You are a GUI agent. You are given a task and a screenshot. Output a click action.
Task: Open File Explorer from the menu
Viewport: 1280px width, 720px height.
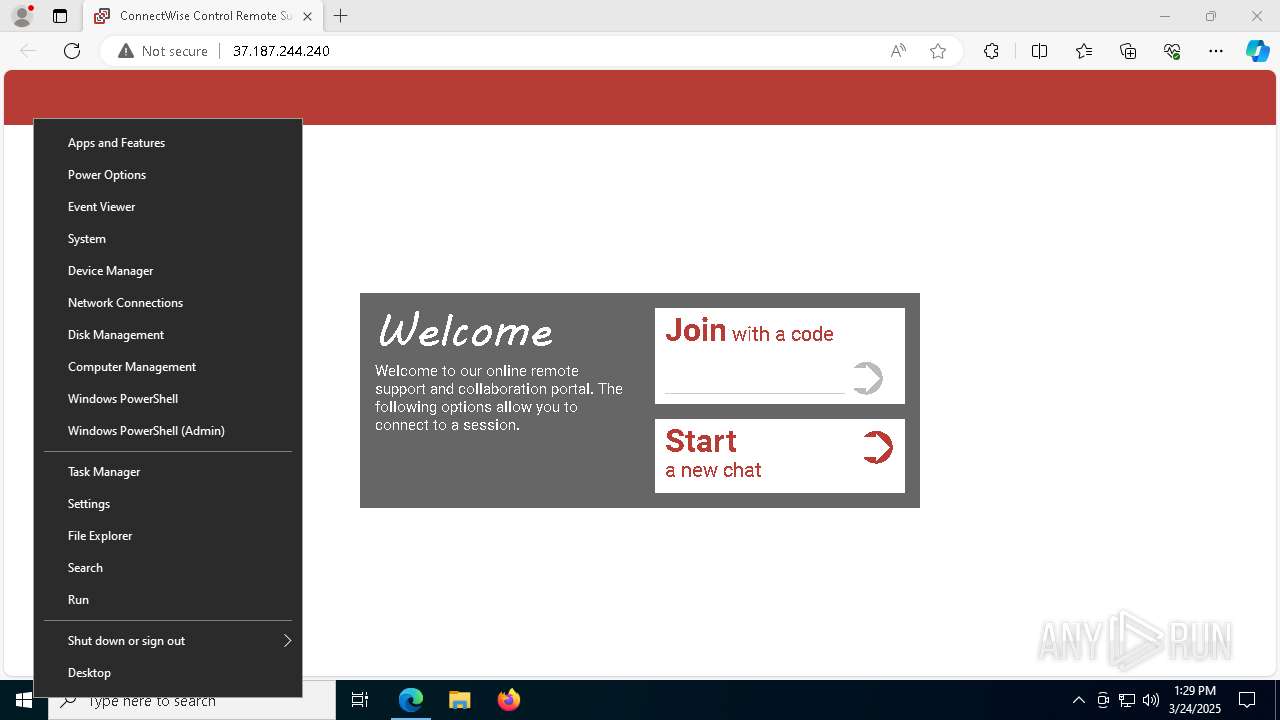(168, 536)
